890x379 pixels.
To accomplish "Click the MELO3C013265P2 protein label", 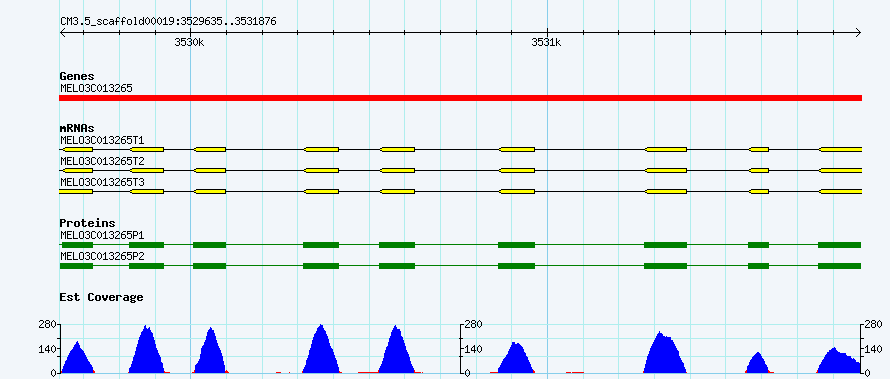I will 102,256.
